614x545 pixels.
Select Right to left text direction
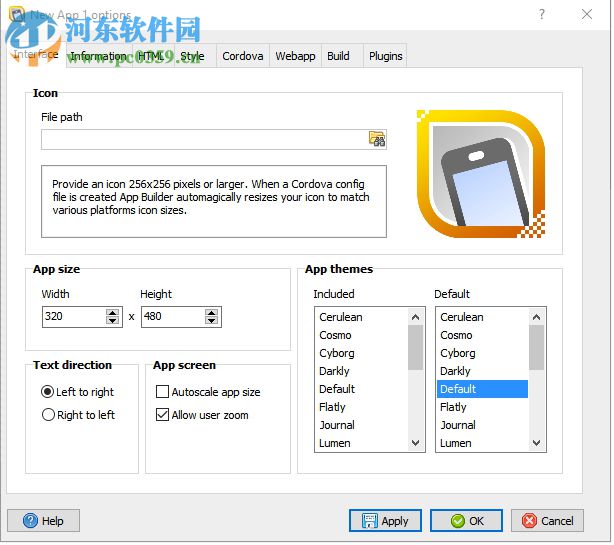tap(78, 415)
